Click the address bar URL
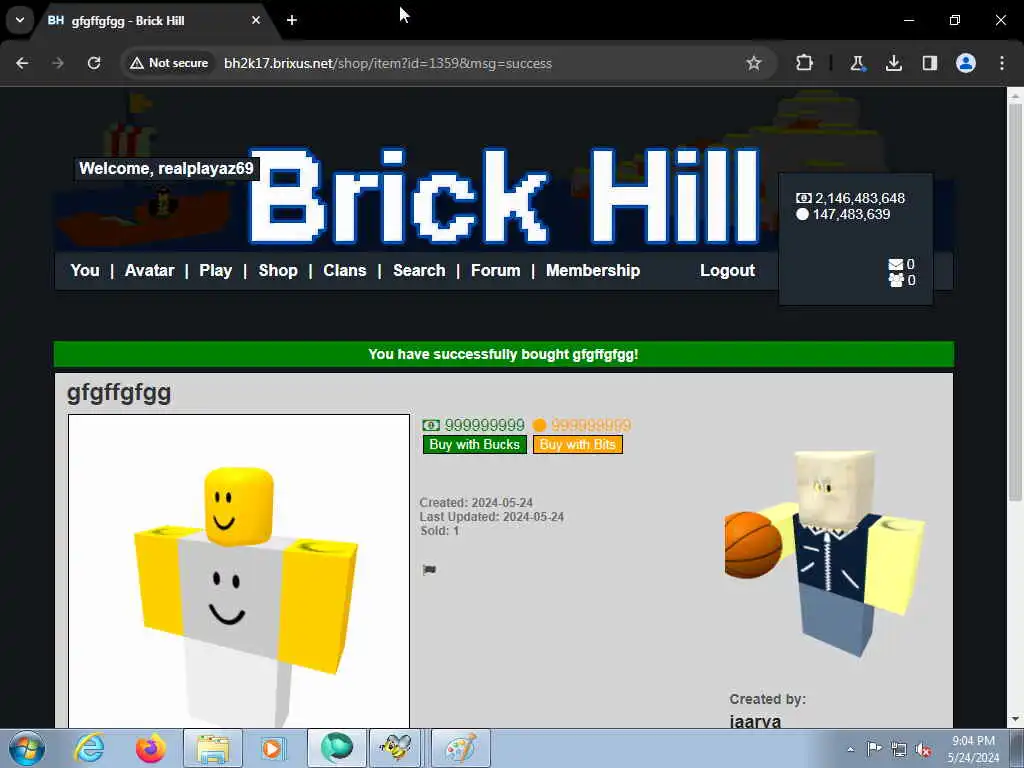This screenshot has width=1024, height=768. (x=388, y=63)
